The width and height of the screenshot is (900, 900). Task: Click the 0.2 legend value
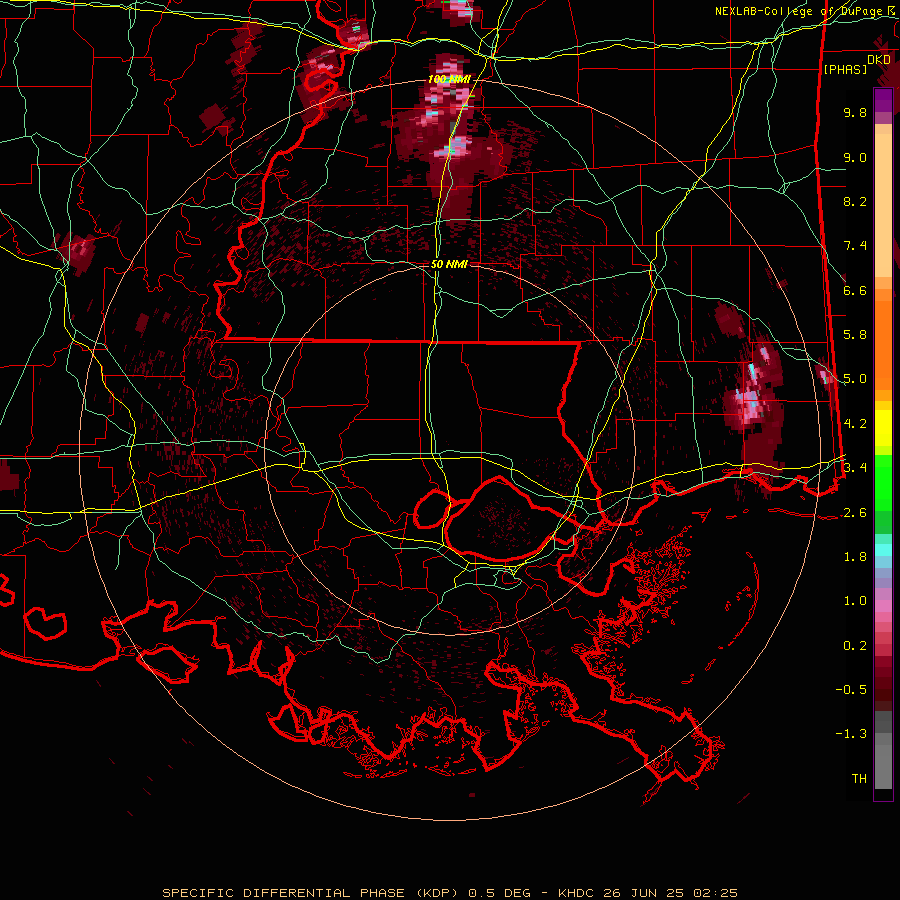point(855,646)
